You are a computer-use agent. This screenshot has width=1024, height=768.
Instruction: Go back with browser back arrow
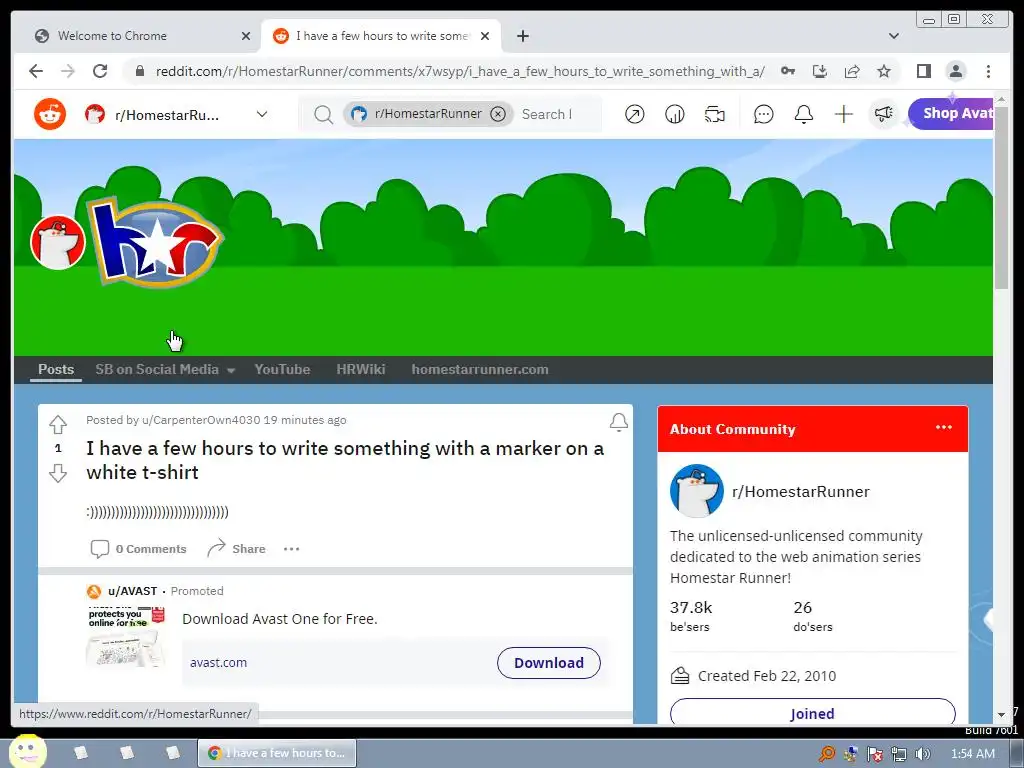[36, 71]
